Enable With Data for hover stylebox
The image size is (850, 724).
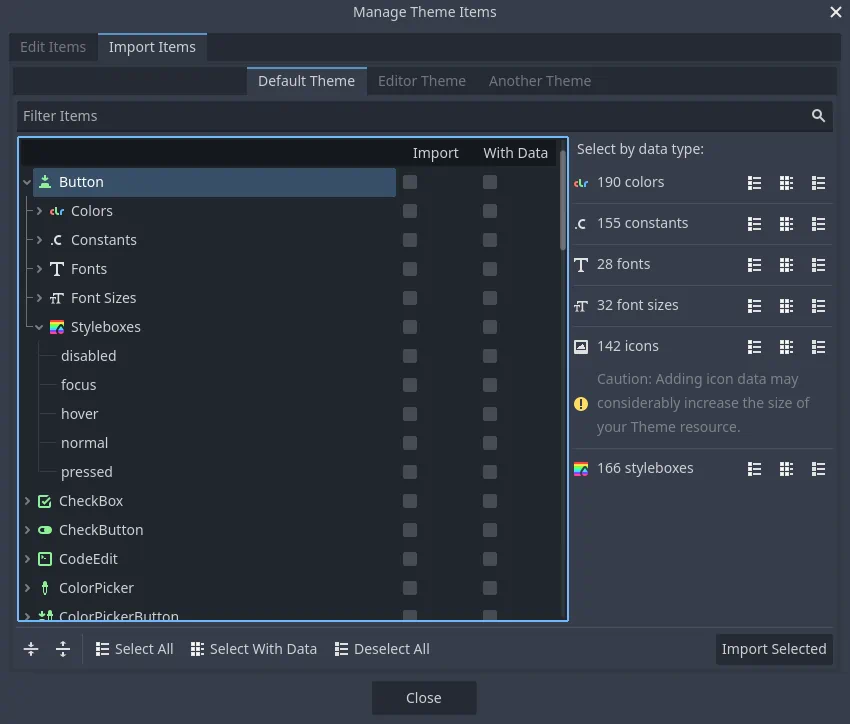[490, 414]
